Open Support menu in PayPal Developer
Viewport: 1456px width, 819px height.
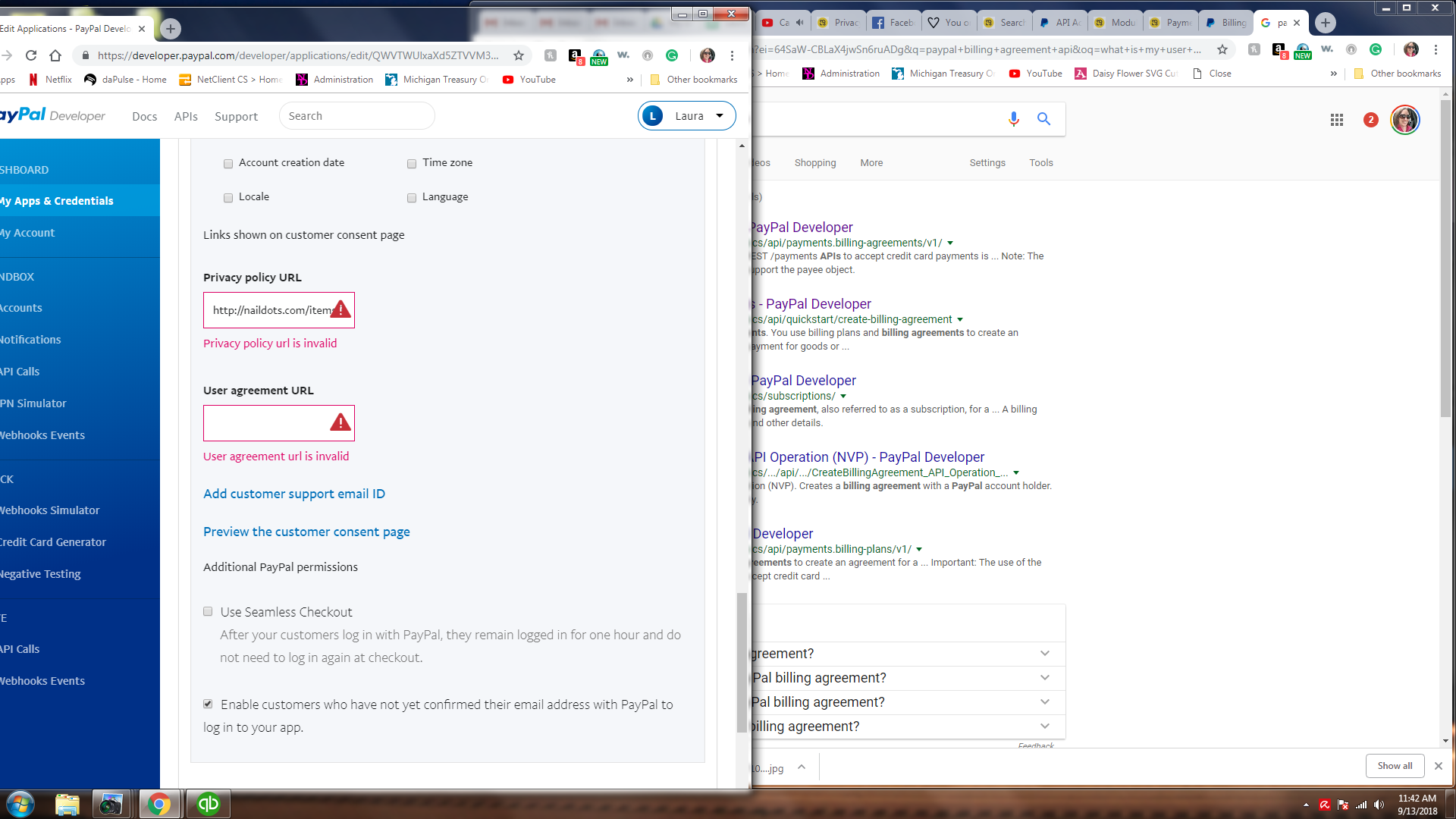point(237,116)
